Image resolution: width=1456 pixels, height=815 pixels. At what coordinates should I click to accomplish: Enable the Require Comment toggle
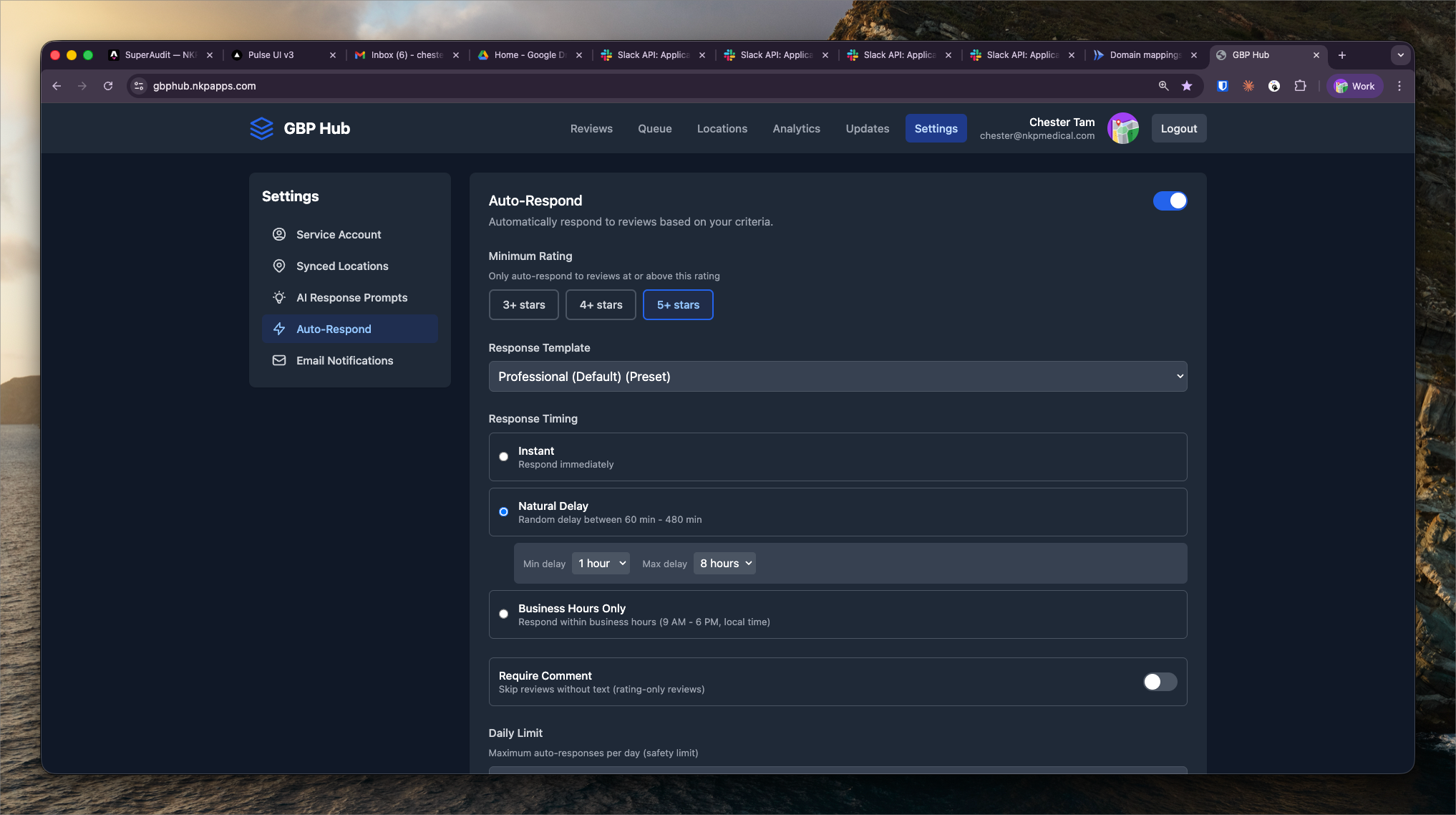[x=1160, y=682]
